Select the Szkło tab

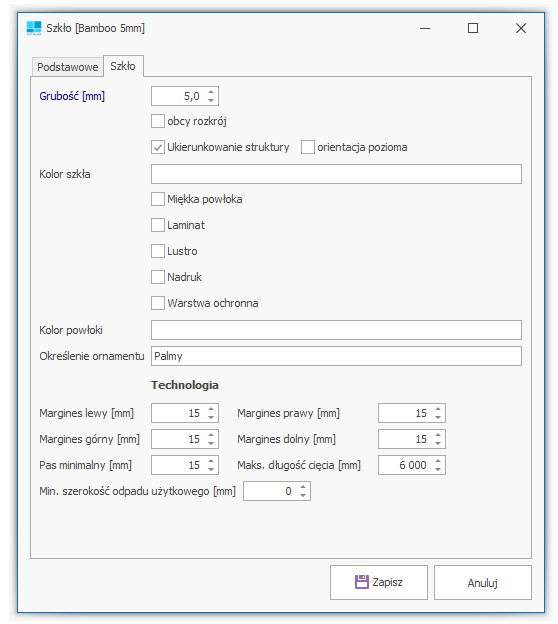(123, 66)
